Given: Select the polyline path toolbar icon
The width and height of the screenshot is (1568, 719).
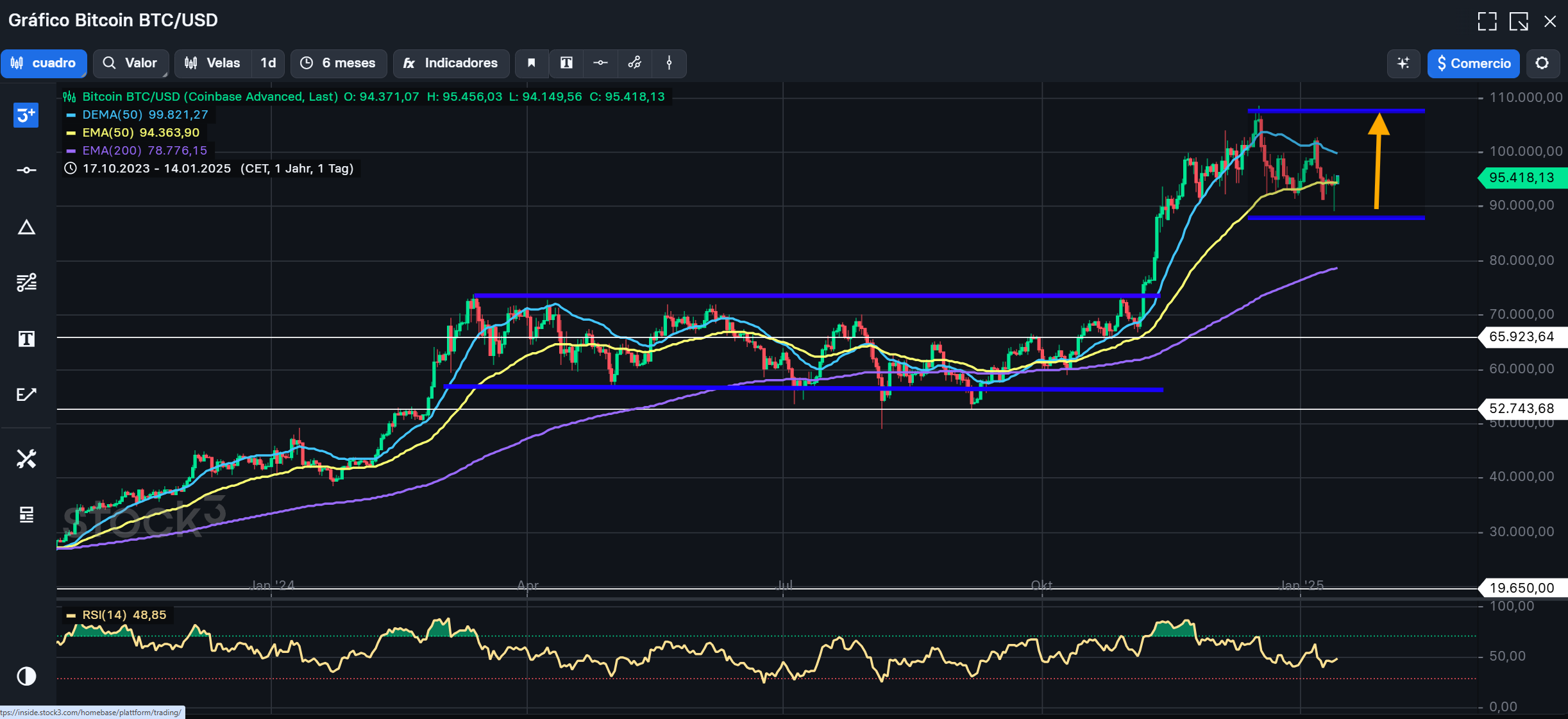Looking at the screenshot, I should [x=635, y=63].
